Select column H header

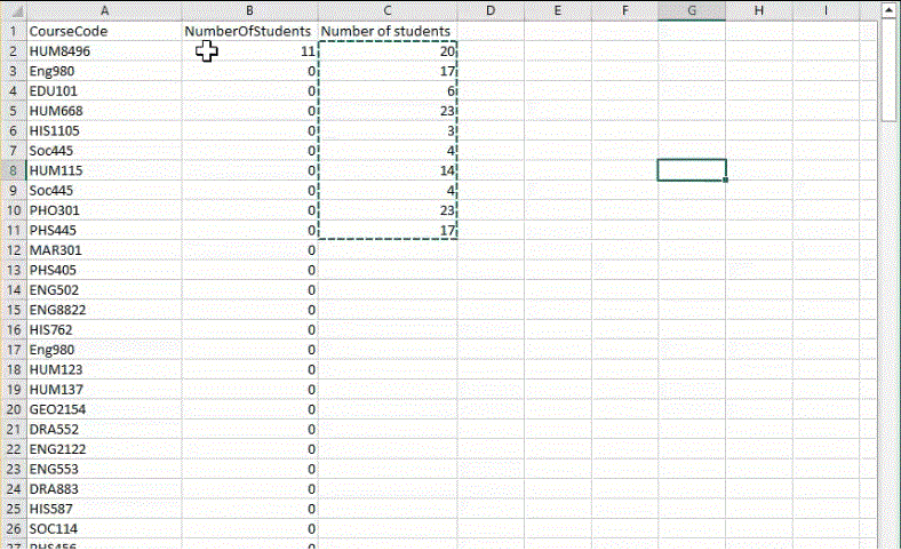click(759, 10)
